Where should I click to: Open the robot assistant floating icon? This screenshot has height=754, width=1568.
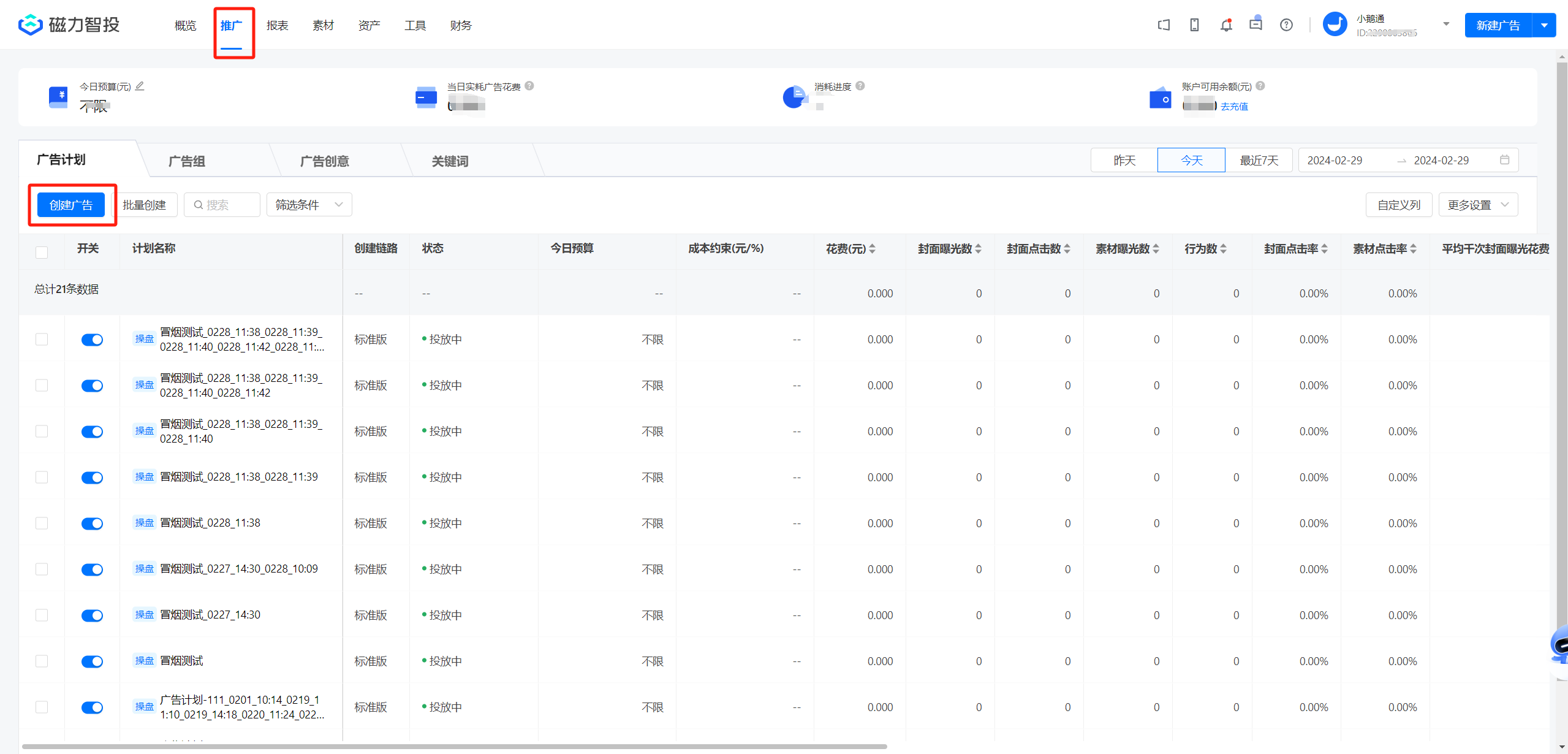tap(1559, 644)
